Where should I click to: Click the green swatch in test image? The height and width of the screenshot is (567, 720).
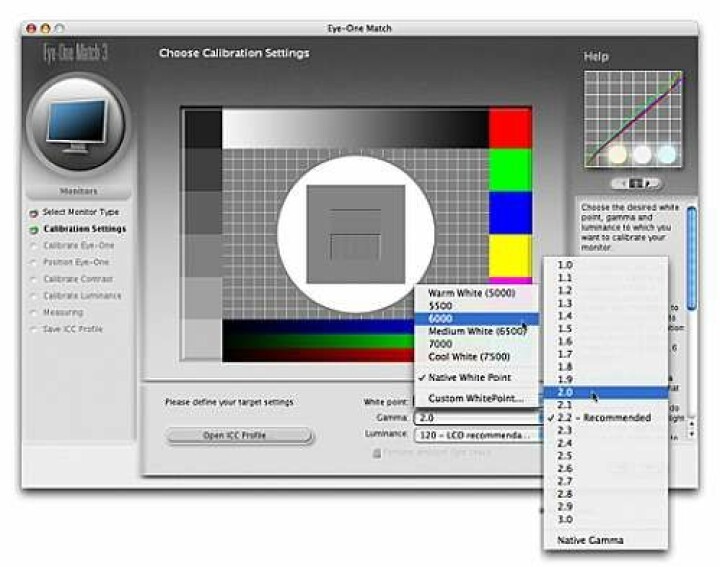click(x=510, y=170)
